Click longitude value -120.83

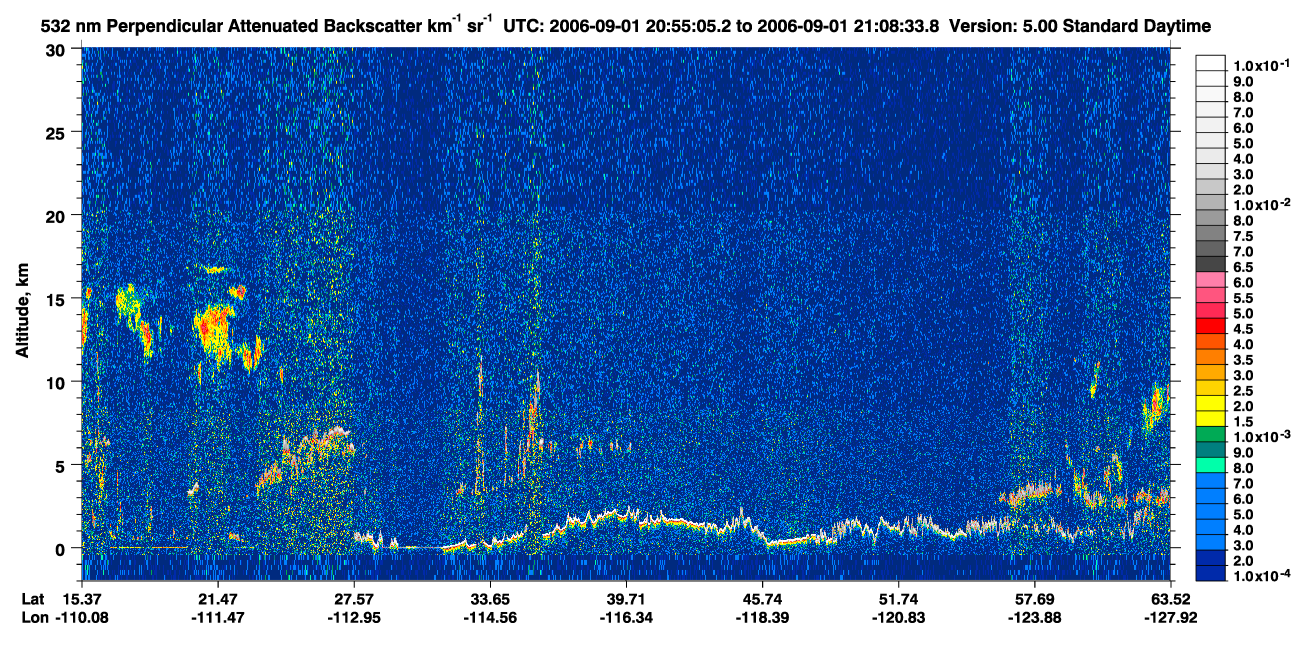click(898, 617)
